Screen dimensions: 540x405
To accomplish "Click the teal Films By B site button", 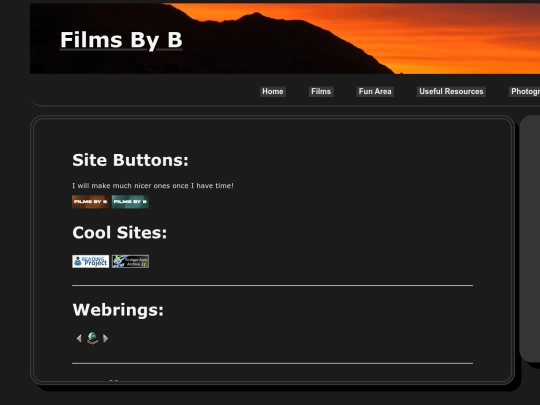I will click(130, 202).
